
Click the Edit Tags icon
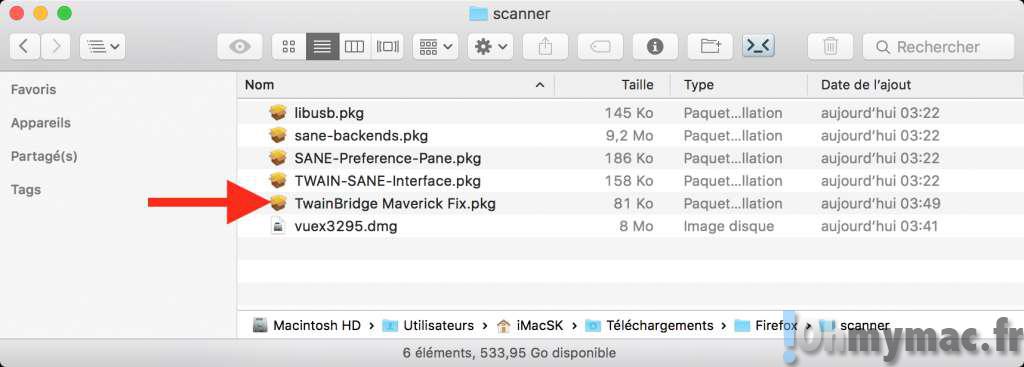tap(600, 46)
